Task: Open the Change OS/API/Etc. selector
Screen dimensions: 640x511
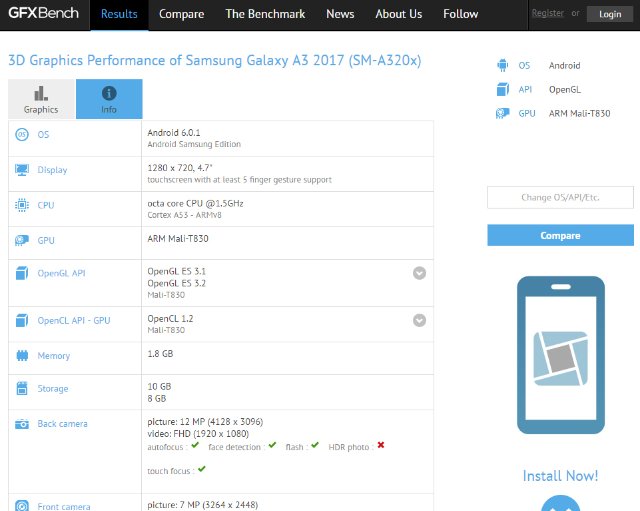Action: [x=560, y=197]
